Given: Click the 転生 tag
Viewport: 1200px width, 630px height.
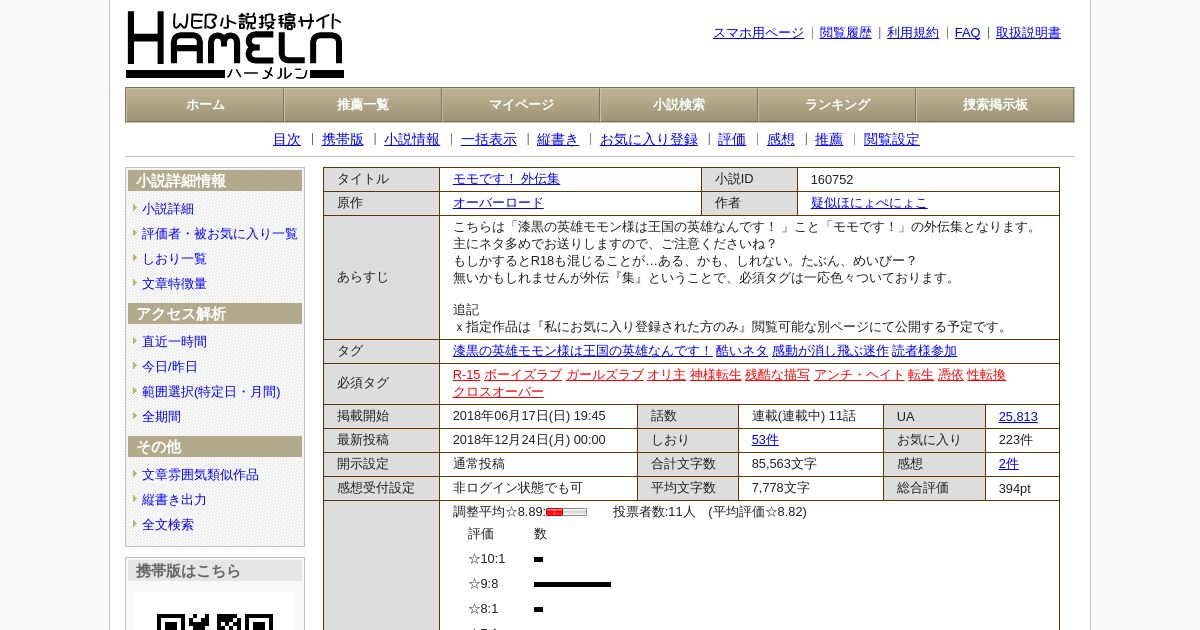Looking at the screenshot, I should click(921, 375).
